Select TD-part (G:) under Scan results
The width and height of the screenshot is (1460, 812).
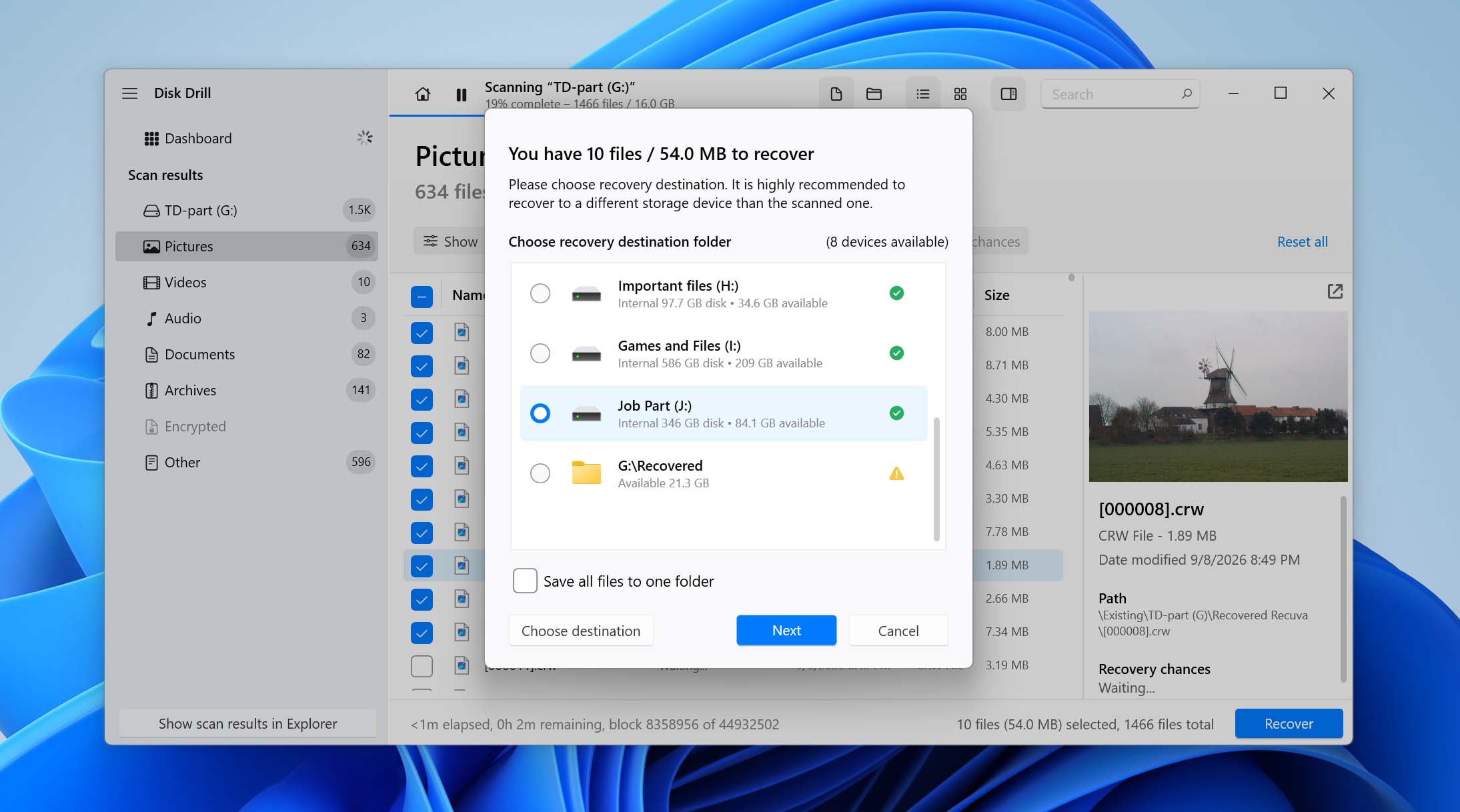247,210
